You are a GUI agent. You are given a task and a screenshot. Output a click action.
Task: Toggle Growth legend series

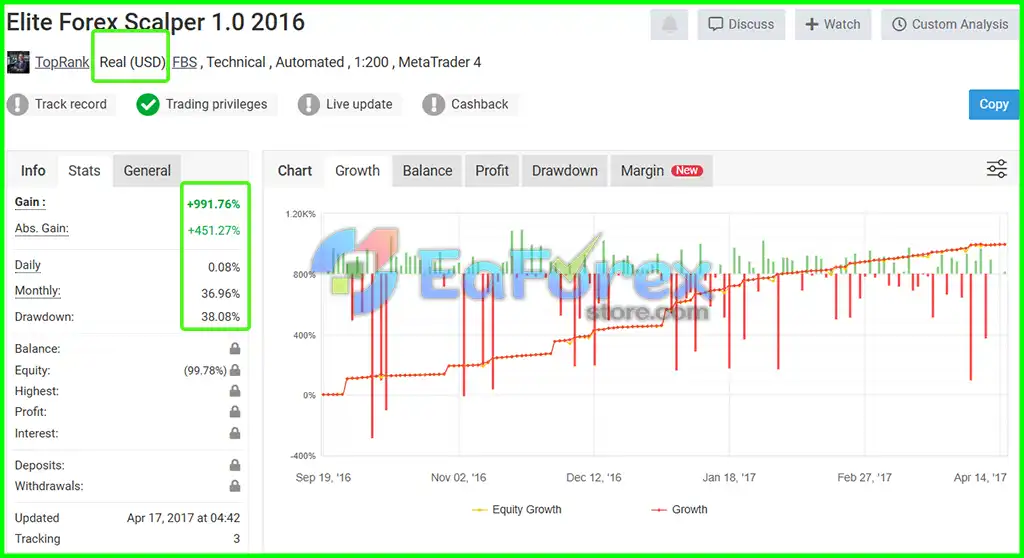point(679,510)
